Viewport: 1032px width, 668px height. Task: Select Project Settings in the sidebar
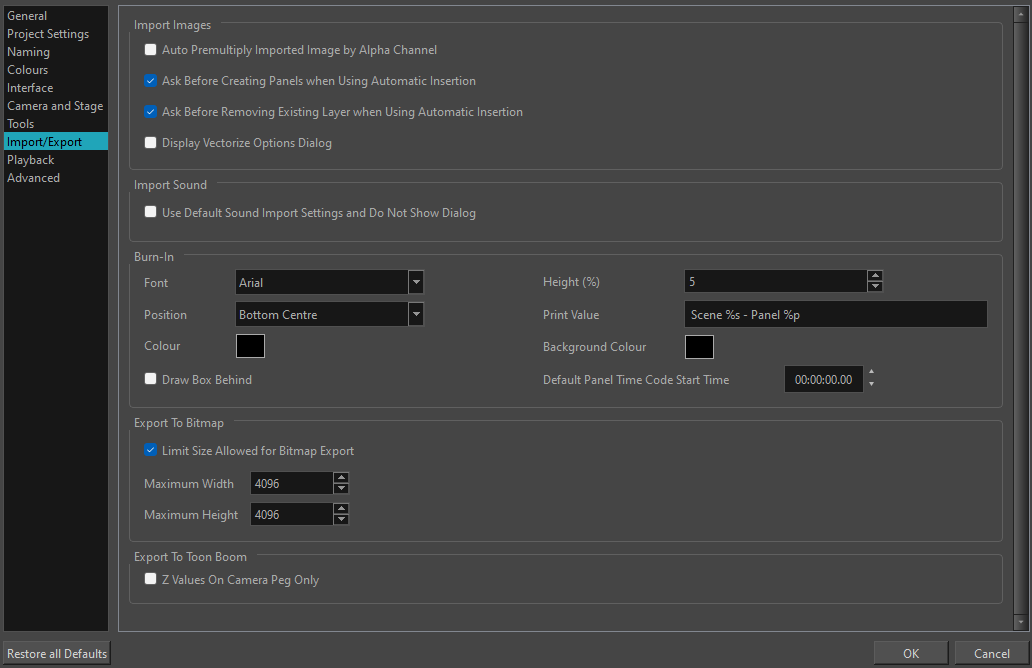(56, 34)
